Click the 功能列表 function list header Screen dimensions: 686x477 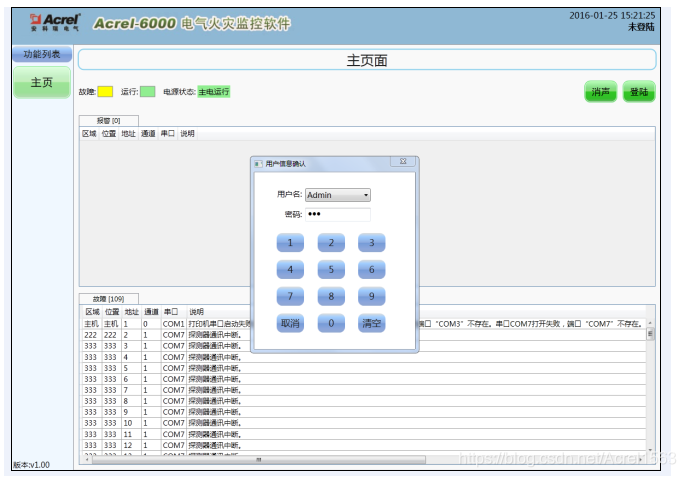coord(42,54)
